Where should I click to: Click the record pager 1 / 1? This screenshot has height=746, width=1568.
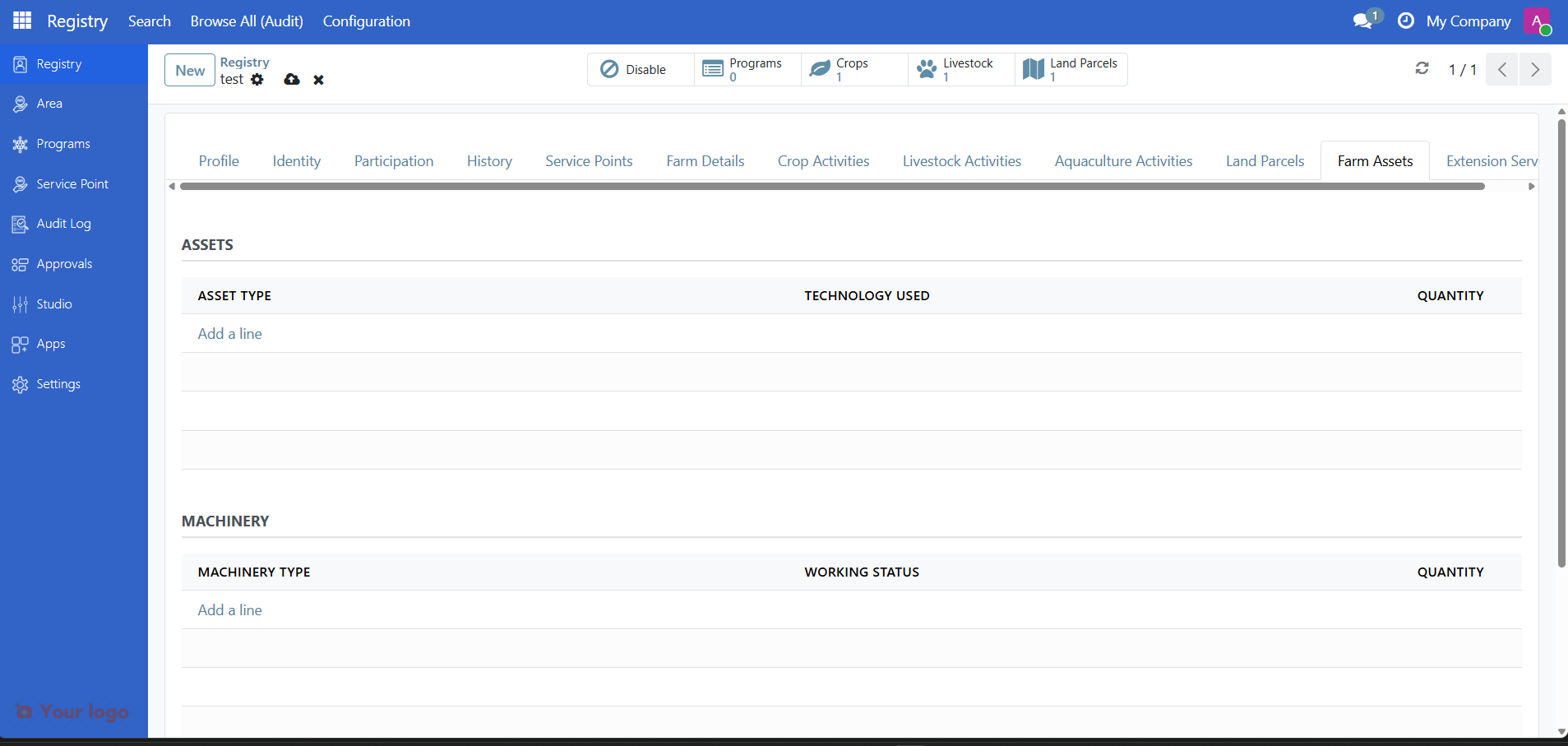(x=1462, y=70)
